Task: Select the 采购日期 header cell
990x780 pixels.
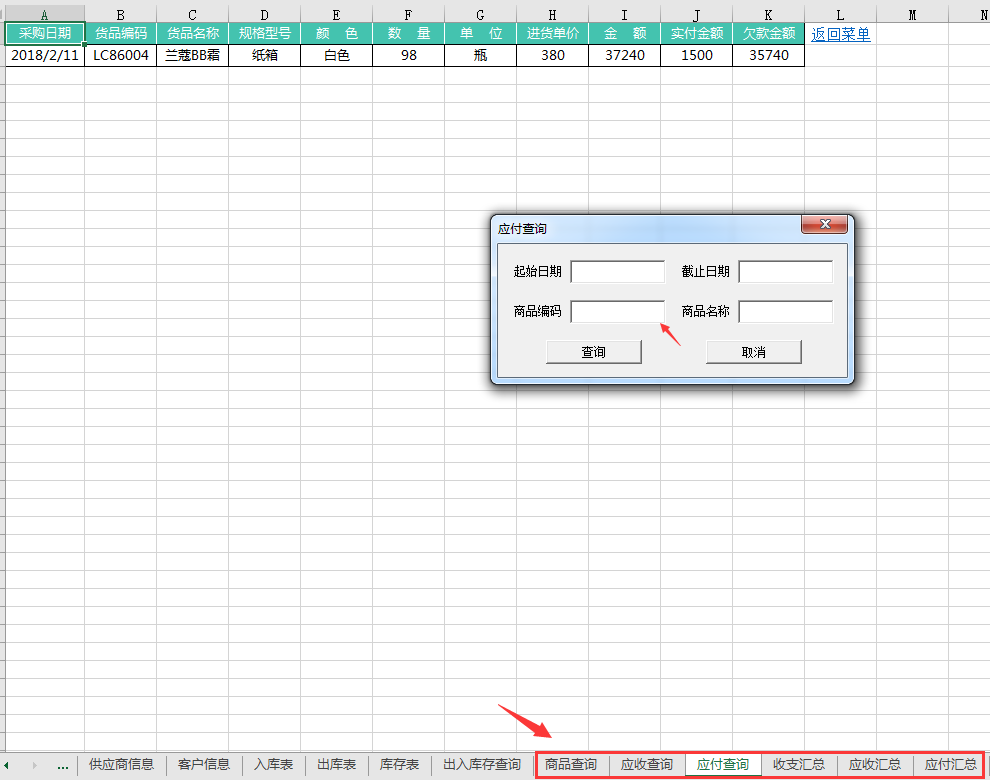Action: (x=44, y=33)
